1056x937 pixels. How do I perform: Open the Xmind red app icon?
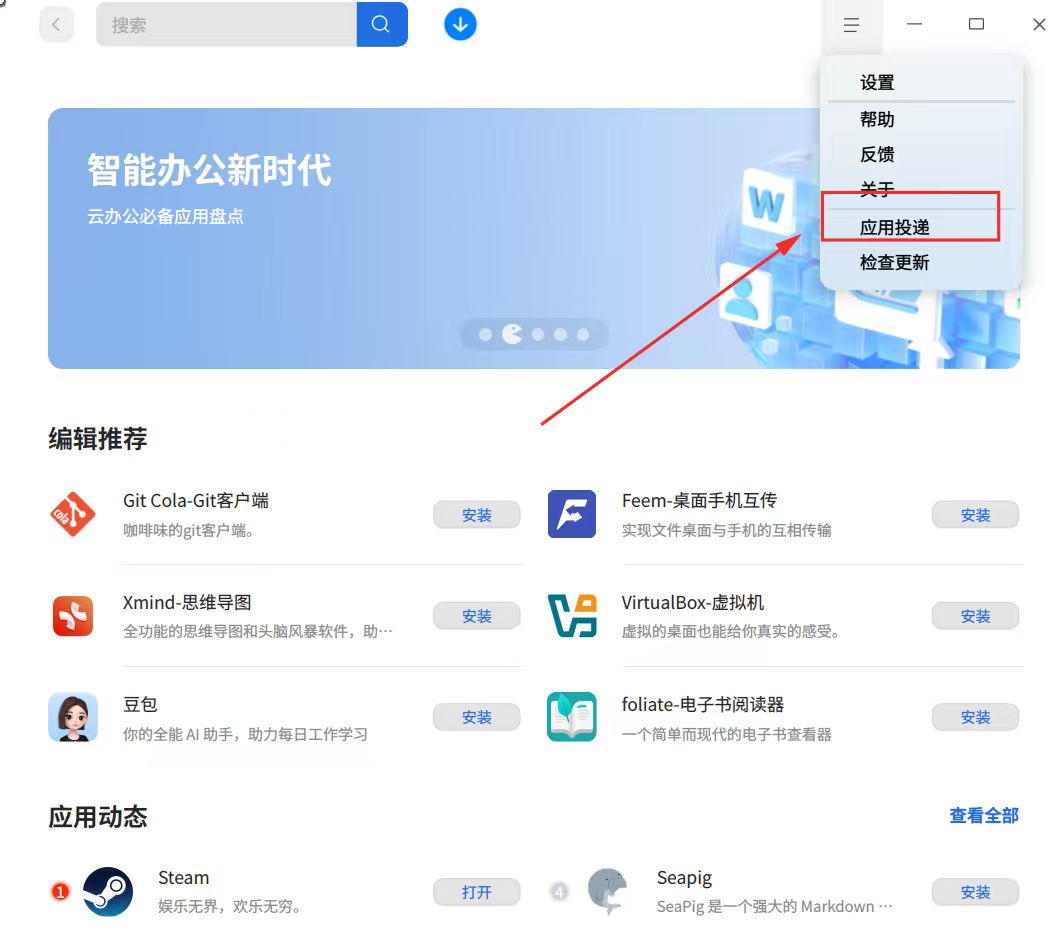point(73,616)
